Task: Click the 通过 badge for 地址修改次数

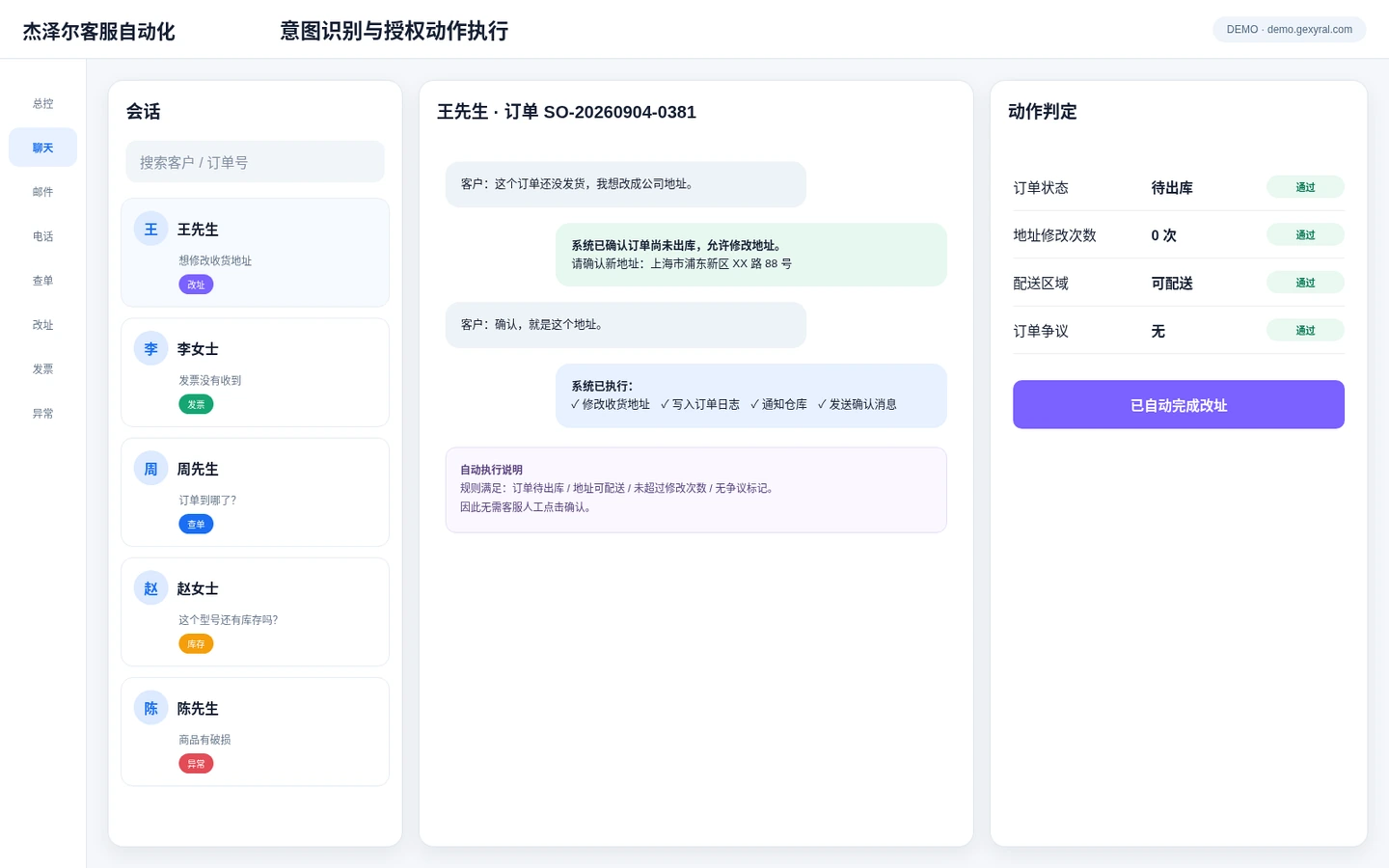Action: tap(1305, 234)
